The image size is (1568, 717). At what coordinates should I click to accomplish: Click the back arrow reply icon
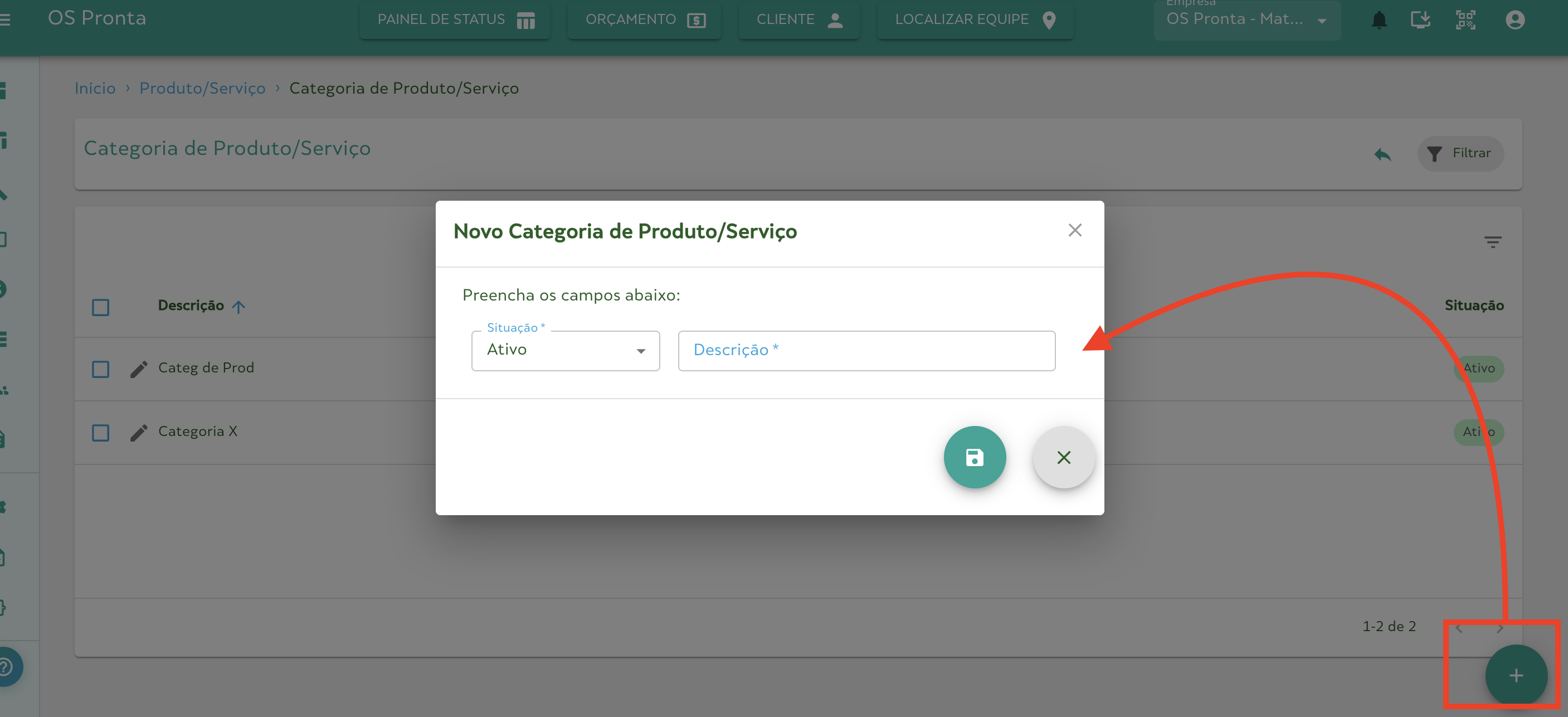pos(1382,154)
